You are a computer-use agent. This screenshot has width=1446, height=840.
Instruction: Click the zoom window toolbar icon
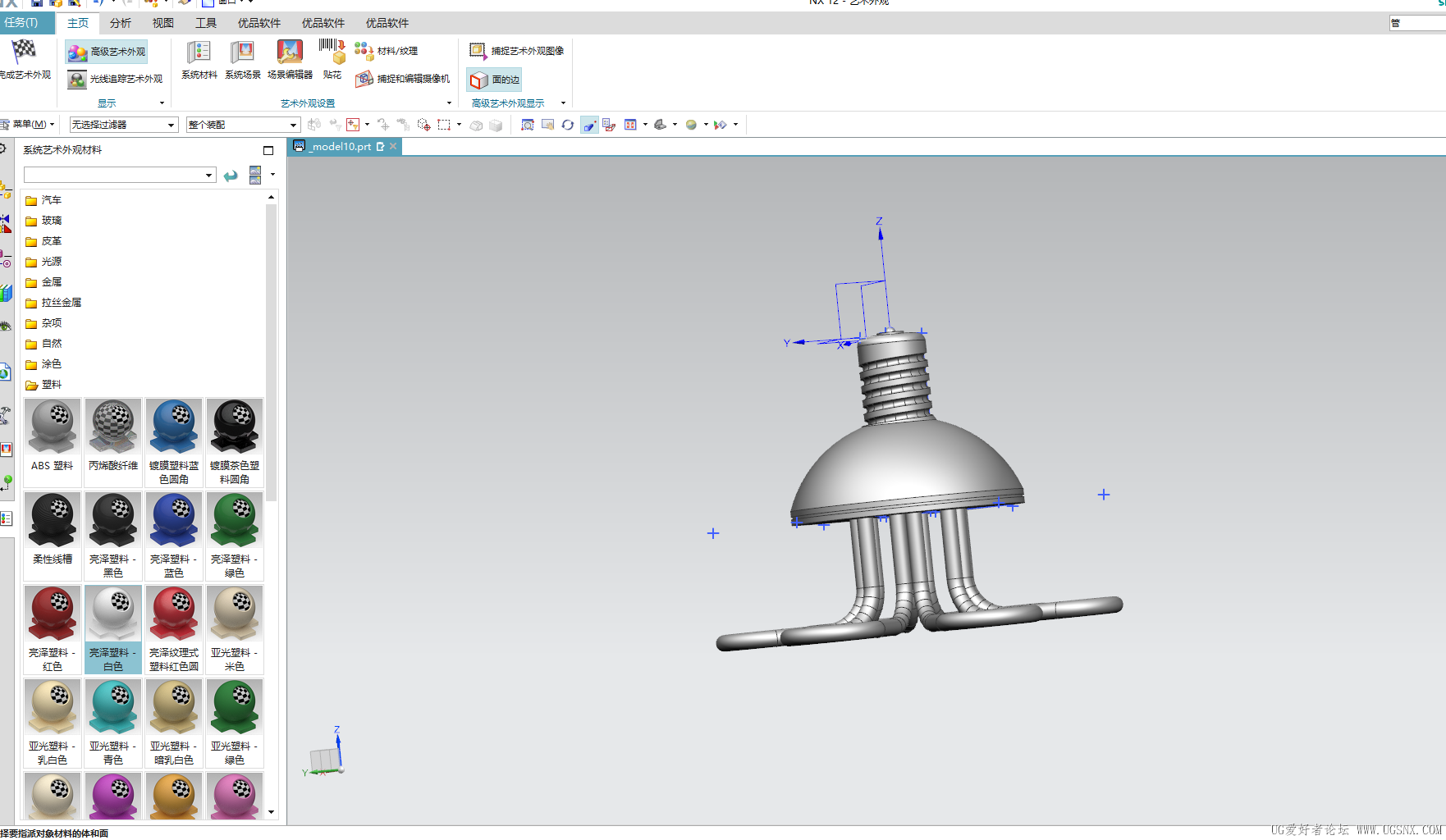[x=528, y=125]
